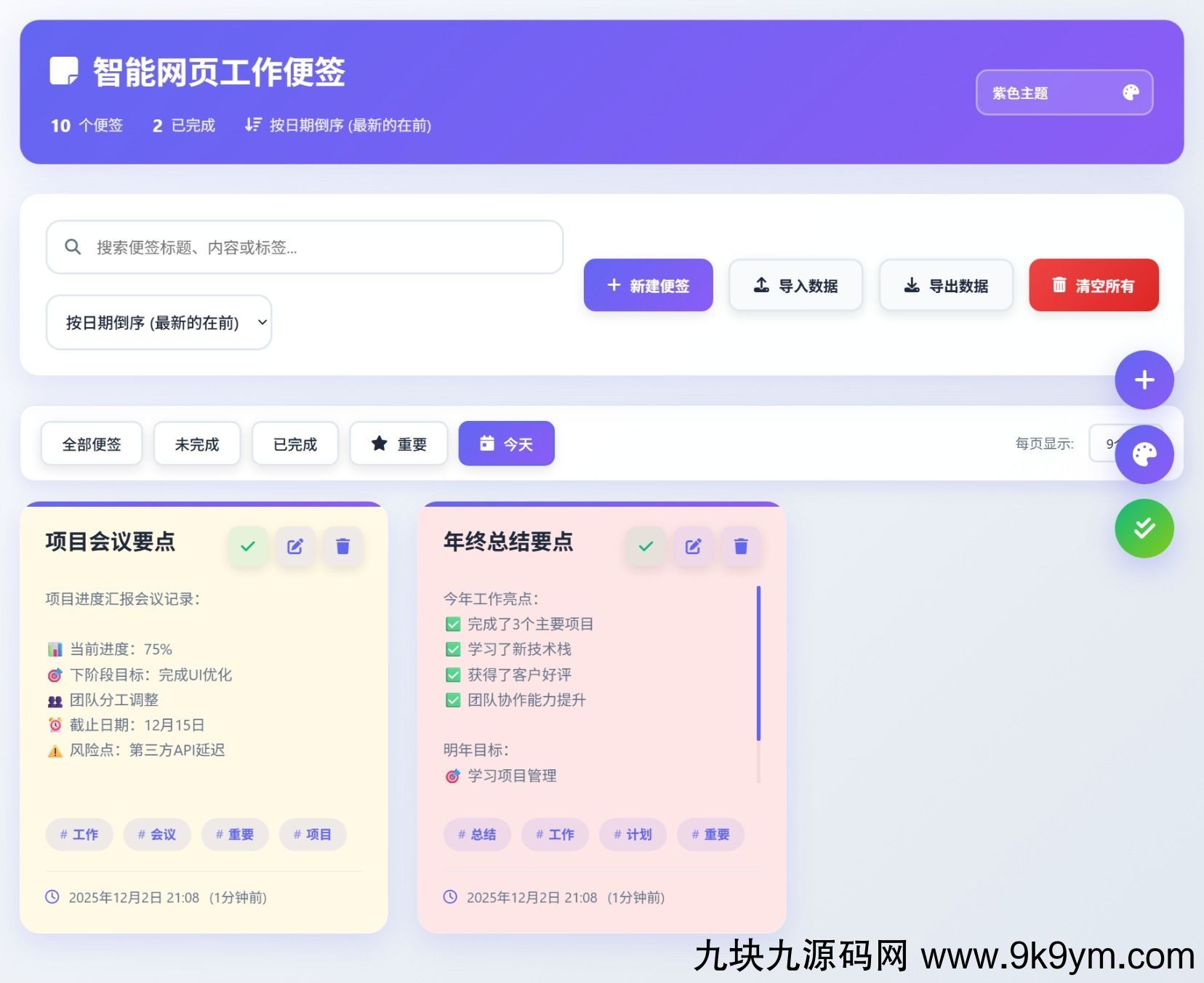Viewport: 1204px width, 983px height.
Task: Mark 项目会议要点 done with its check icon
Action: pyautogui.click(x=247, y=546)
